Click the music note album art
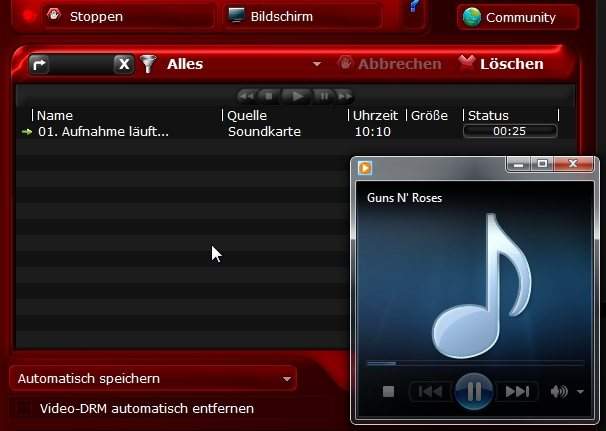606x431 pixels. pos(482,285)
